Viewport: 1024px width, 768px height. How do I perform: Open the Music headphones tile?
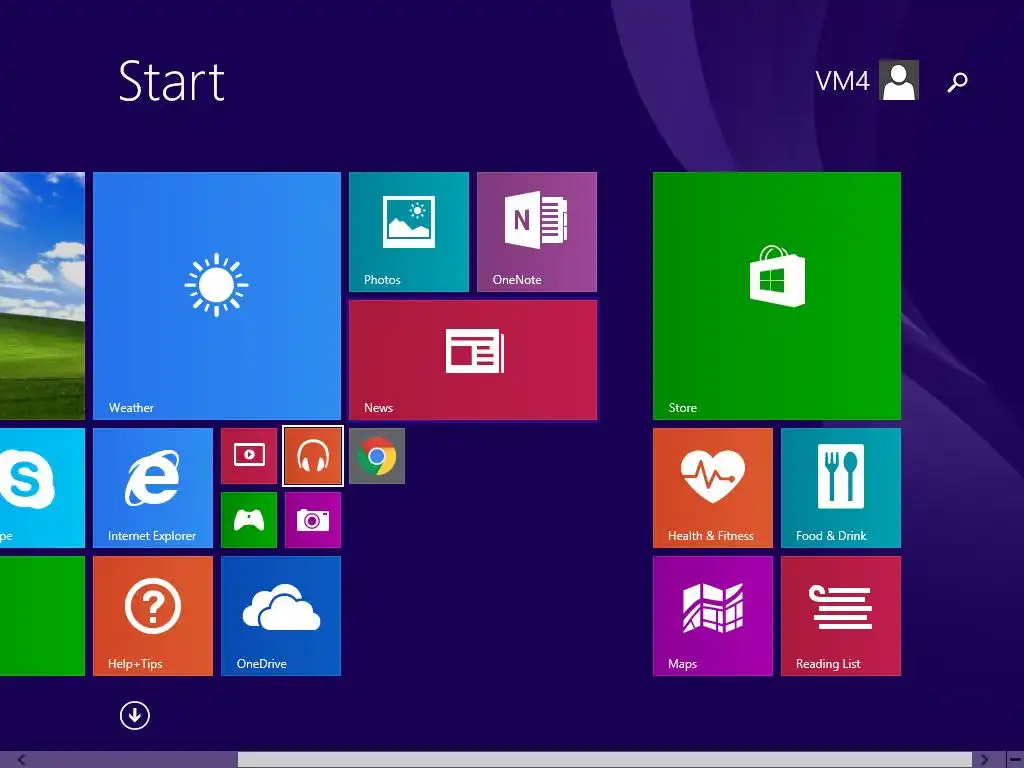click(313, 456)
